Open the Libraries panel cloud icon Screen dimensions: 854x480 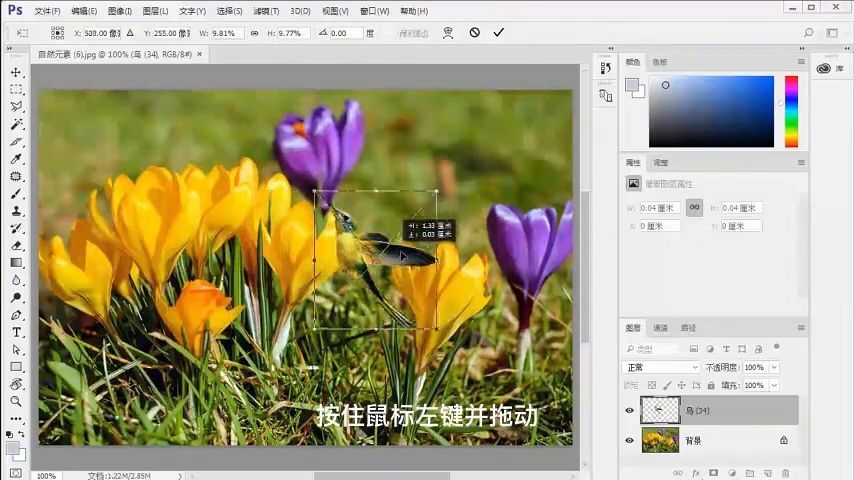(x=824, y=68)
